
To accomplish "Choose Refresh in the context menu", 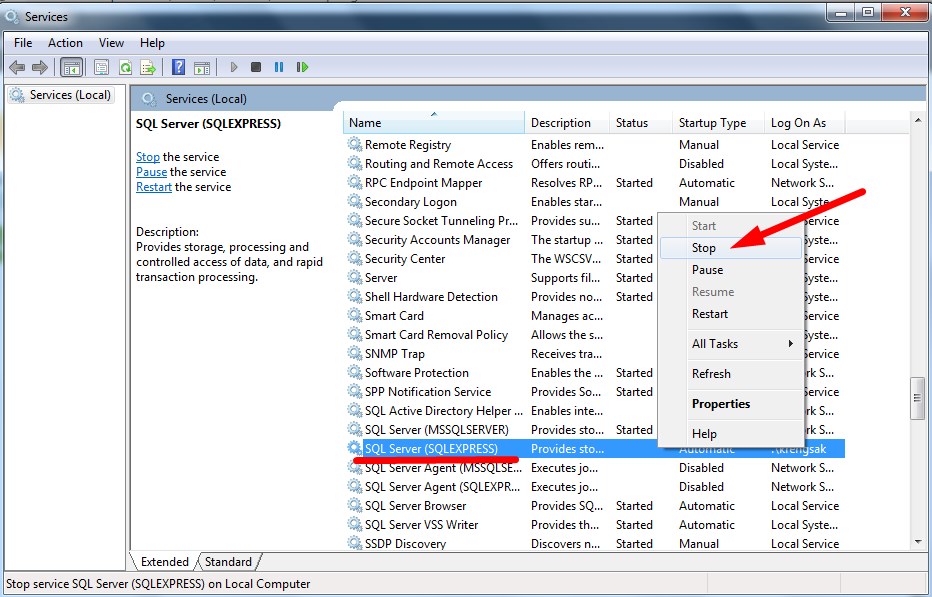I will [731, 374].
